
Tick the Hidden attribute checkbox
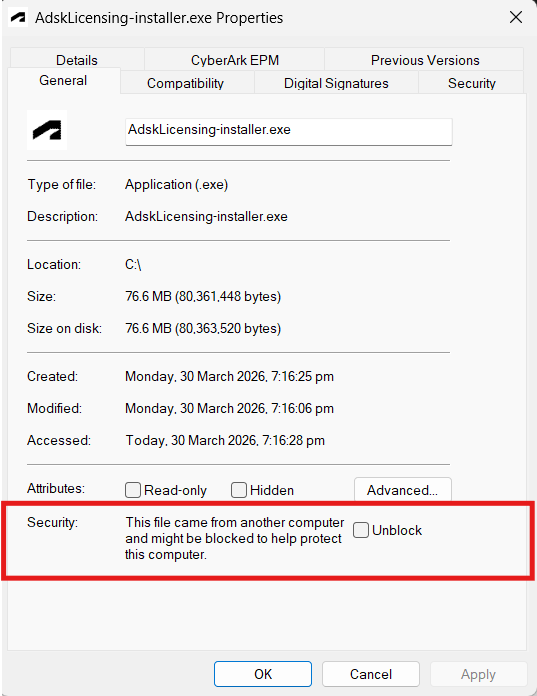point(239,490)
